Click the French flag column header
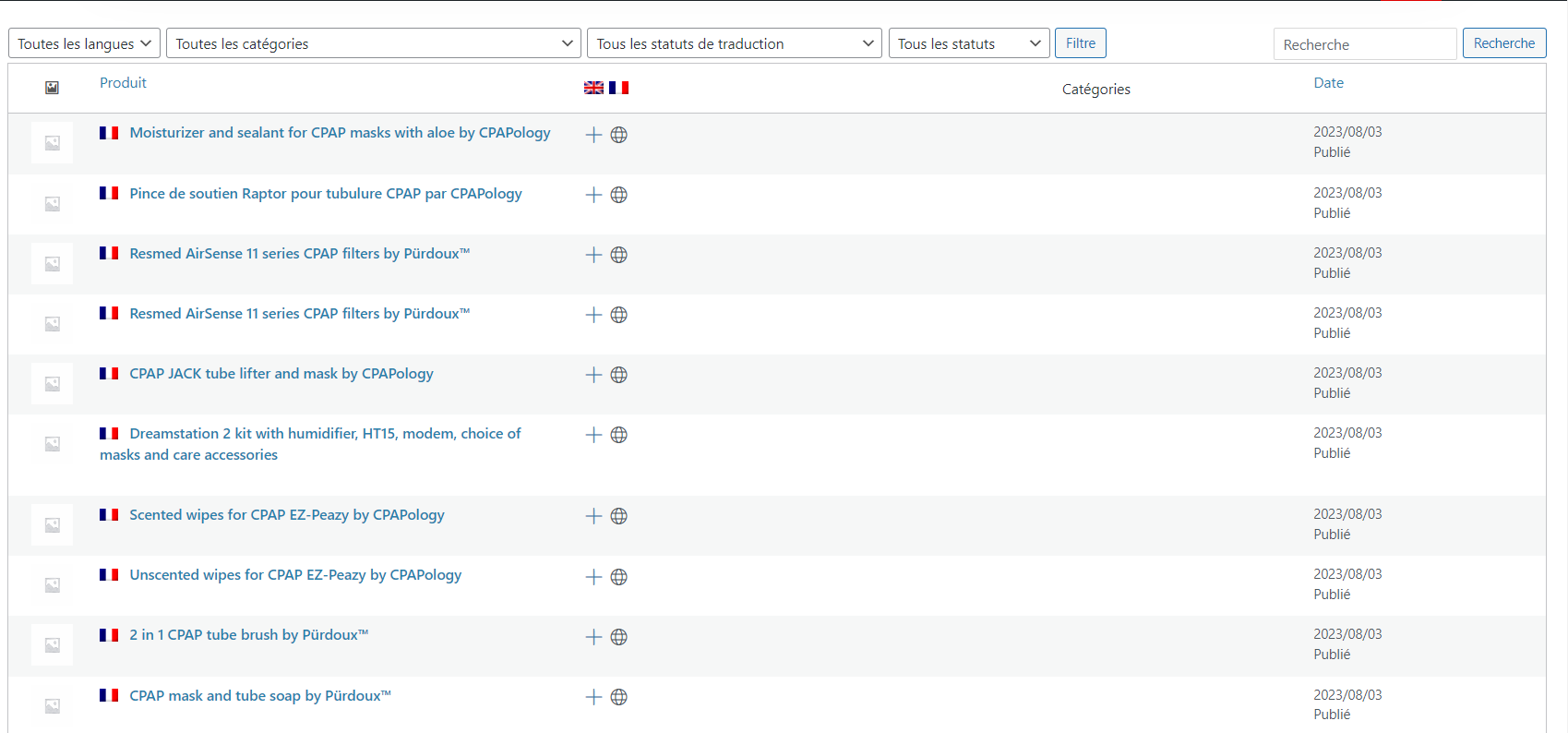The height and width of the screenshot is (733, 1568). coord(619,88)
